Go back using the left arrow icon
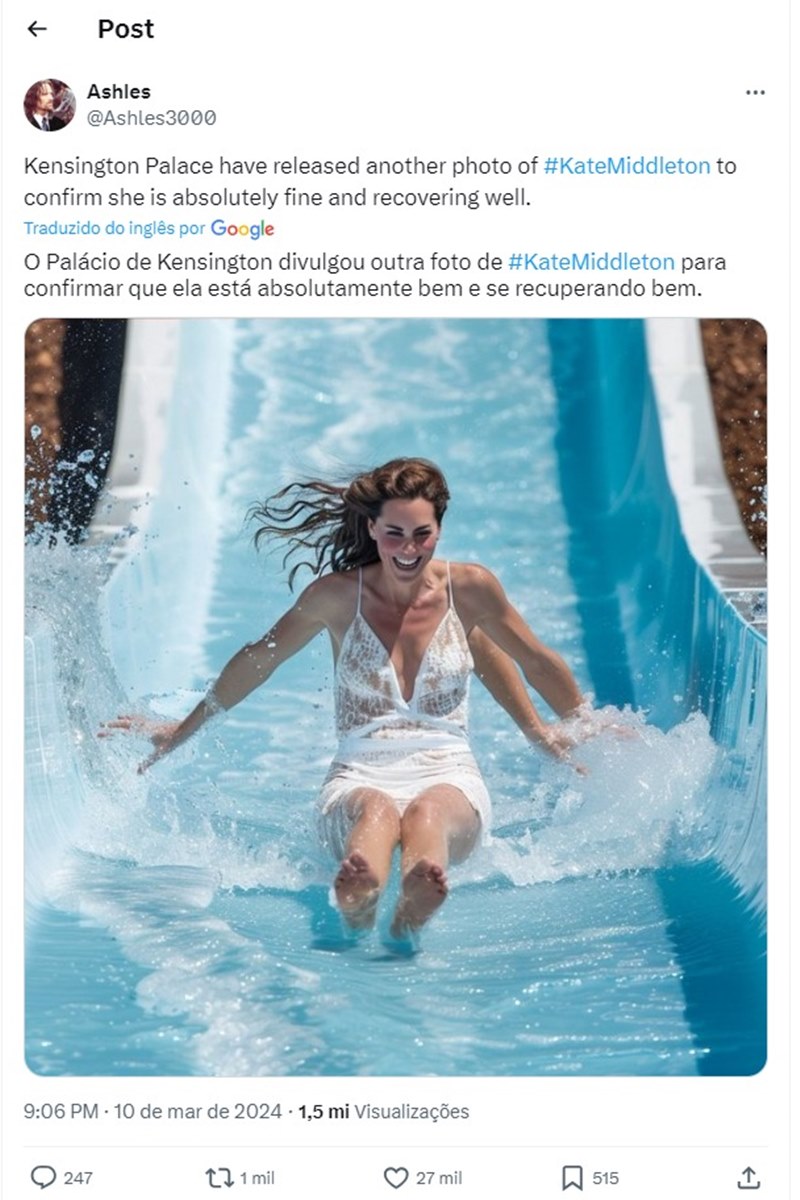 click(x=37, y=29)
